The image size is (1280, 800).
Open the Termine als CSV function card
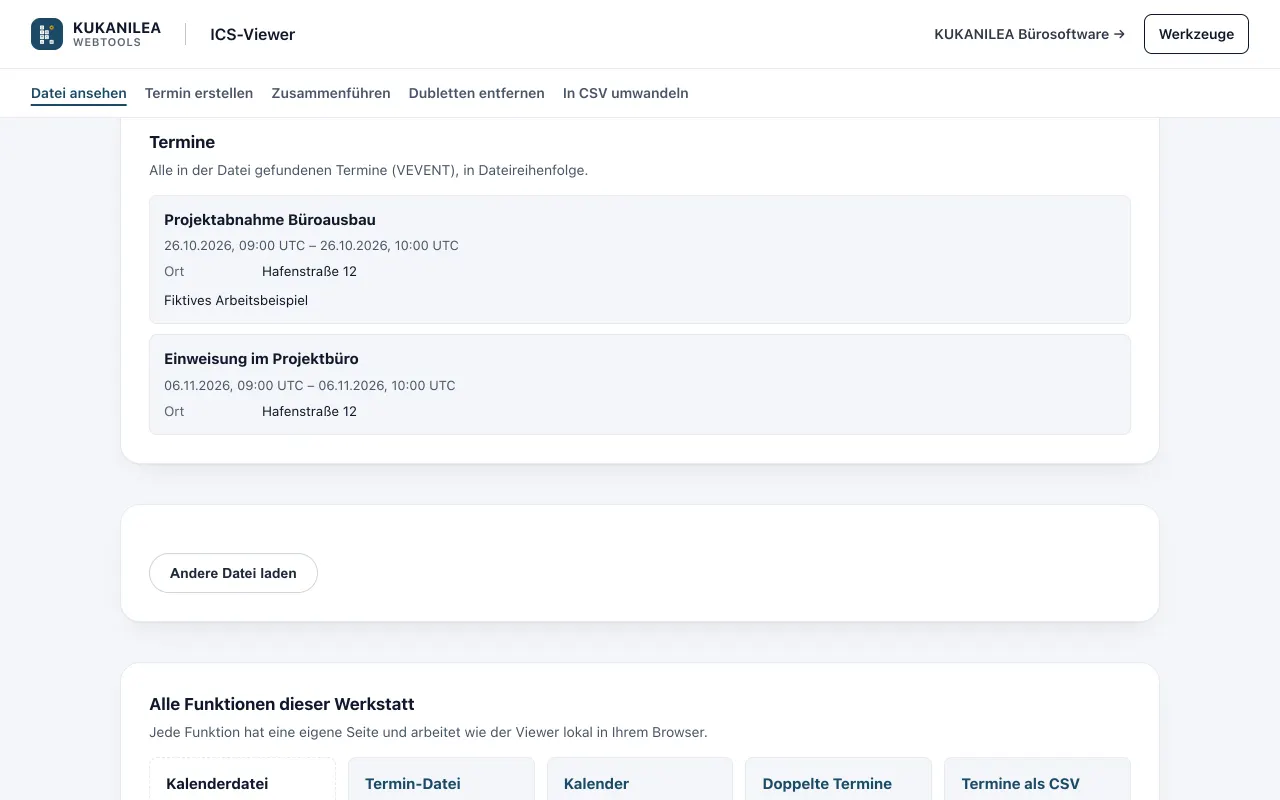[1038, 779]
